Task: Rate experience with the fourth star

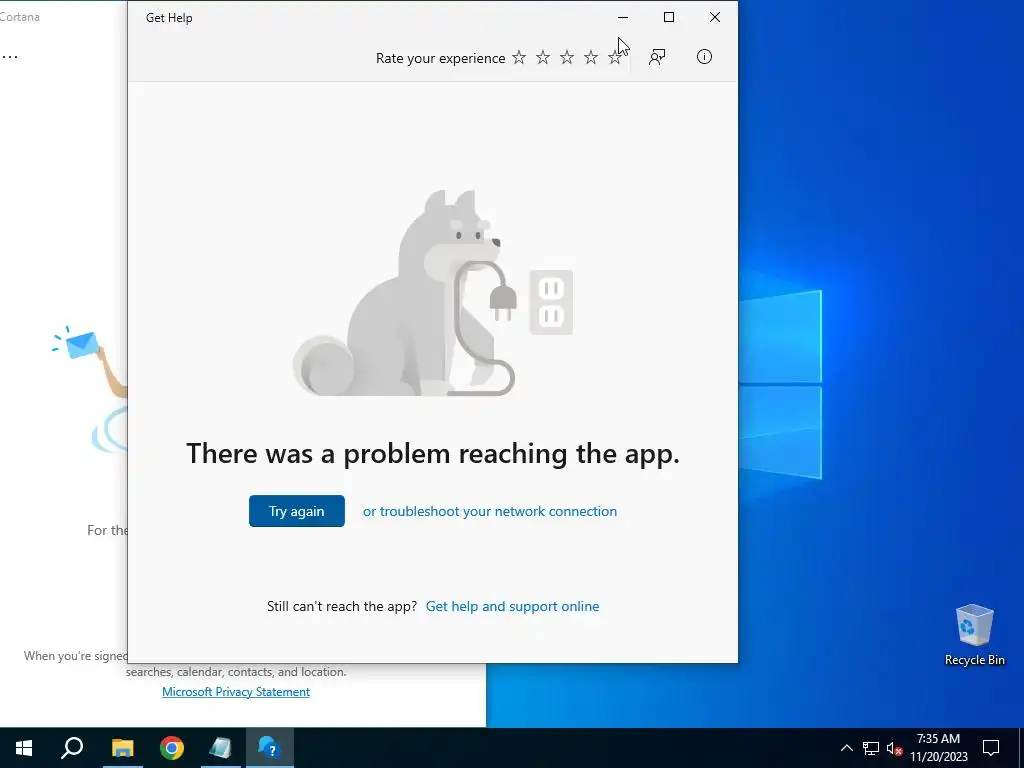Action: [x=591, y=57]
